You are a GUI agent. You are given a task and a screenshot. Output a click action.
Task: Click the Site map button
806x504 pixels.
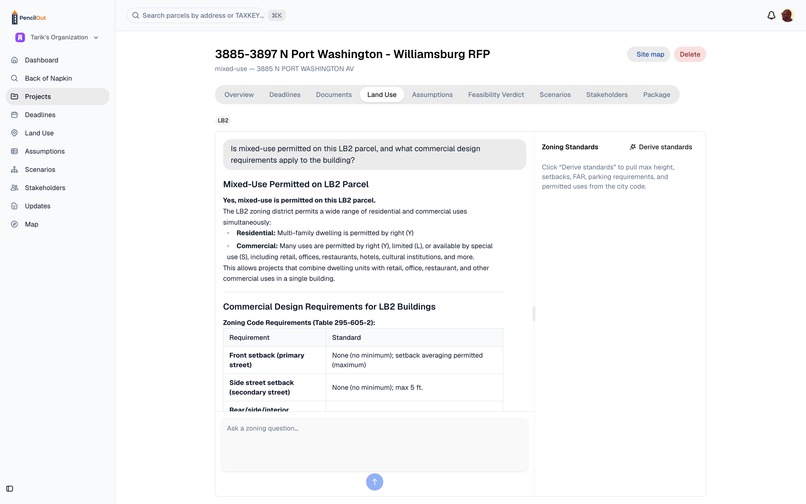point(649,55)
